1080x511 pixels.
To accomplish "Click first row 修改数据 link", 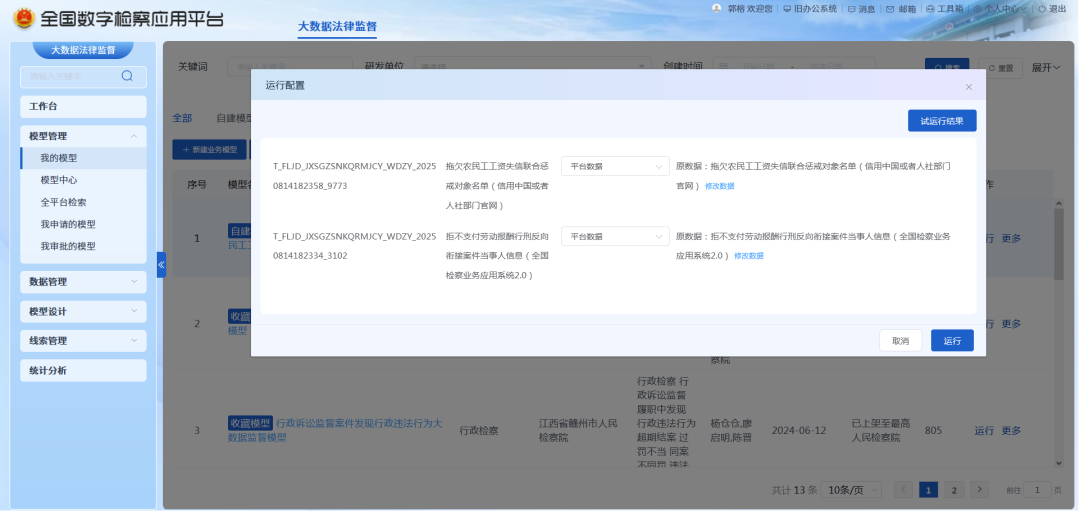I will (719, 186).
